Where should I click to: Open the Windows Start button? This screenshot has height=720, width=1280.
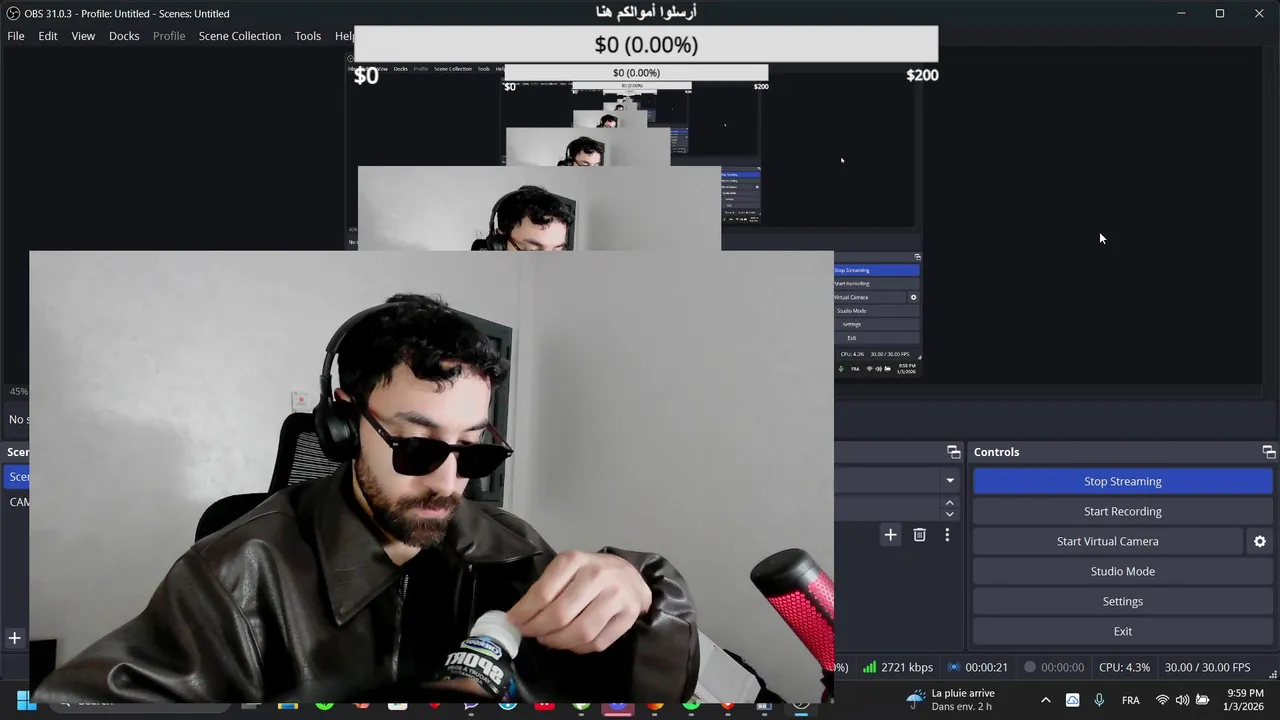click(27, 701)
